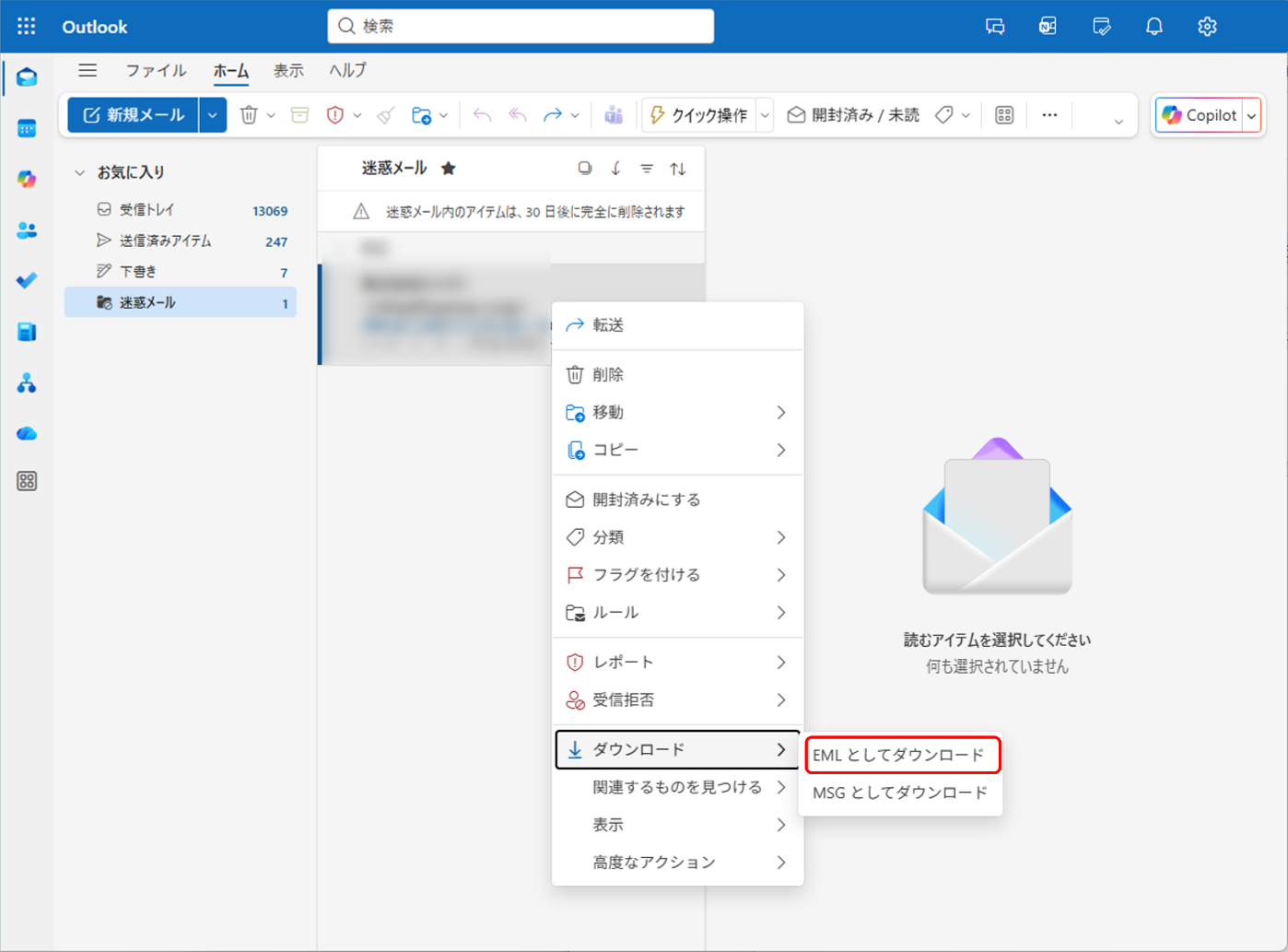1288x952 pixels.
Task: Click the sweep broom icon in toolbar
Action: point(386,115)
